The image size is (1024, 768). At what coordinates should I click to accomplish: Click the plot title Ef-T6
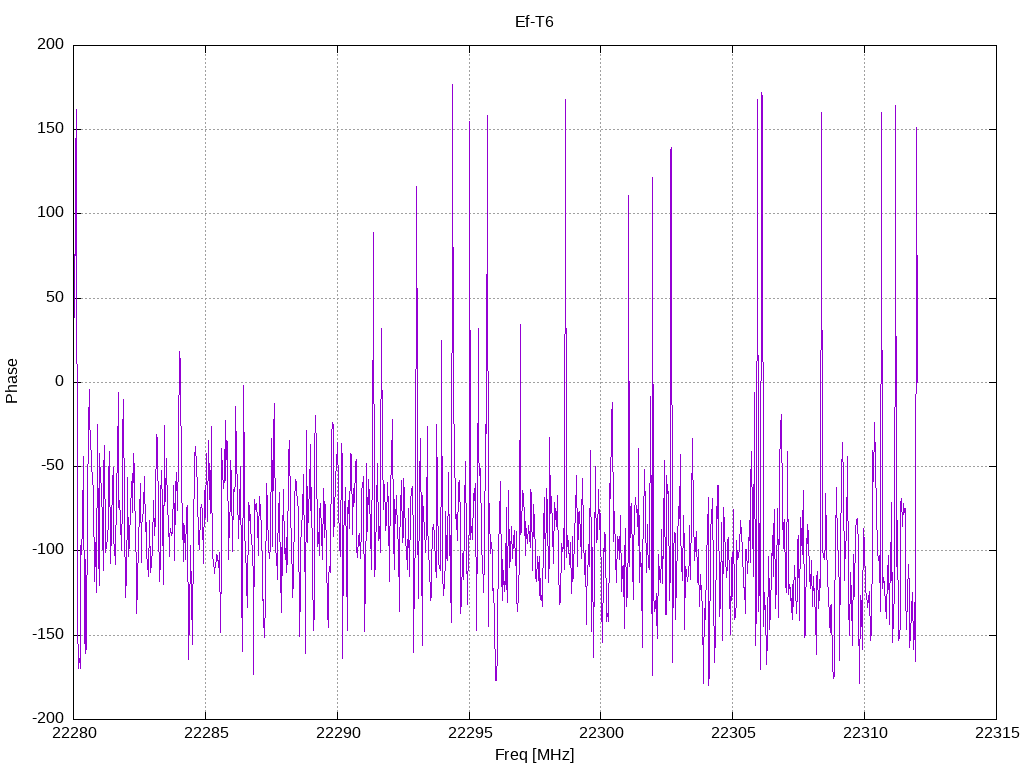pos(534,22)
